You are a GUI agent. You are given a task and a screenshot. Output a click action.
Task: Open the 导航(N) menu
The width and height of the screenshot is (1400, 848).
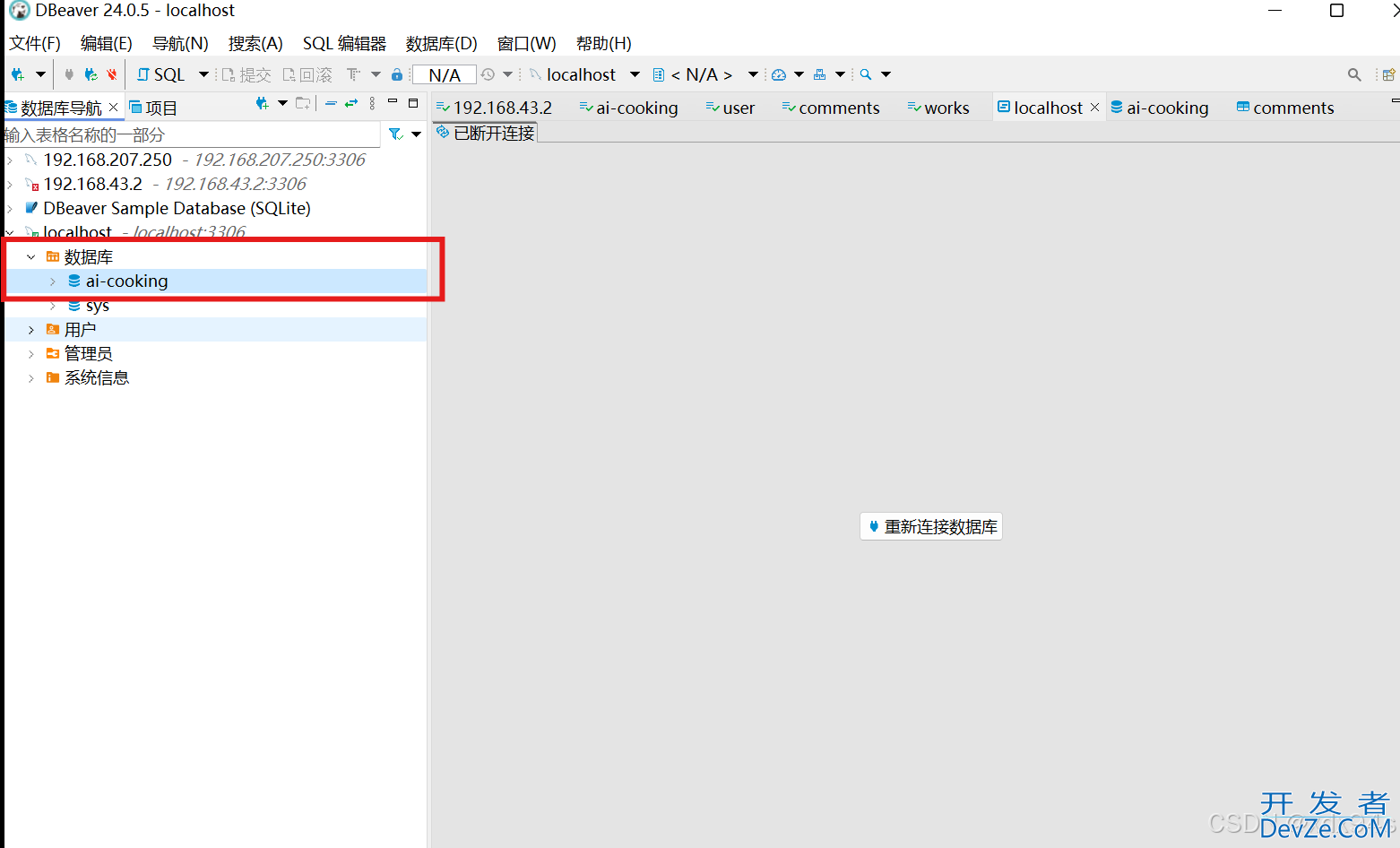(180, 43)
